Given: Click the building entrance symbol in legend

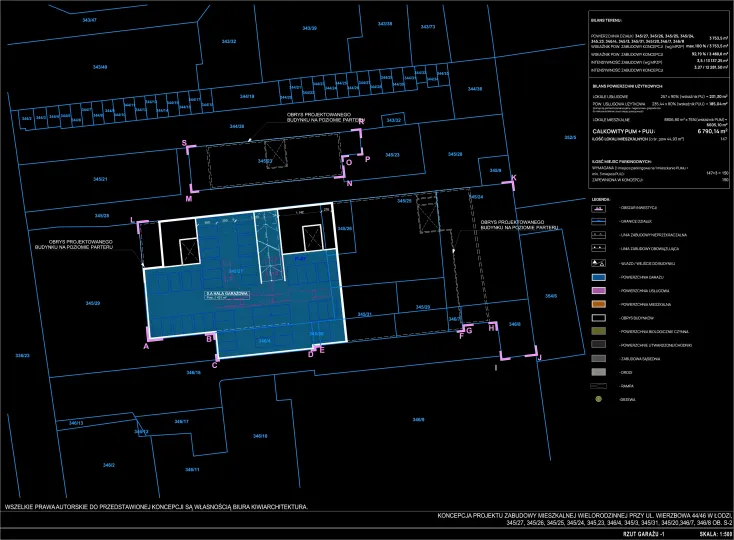Looking at the screenshot, I should click(x=600, y=262).
